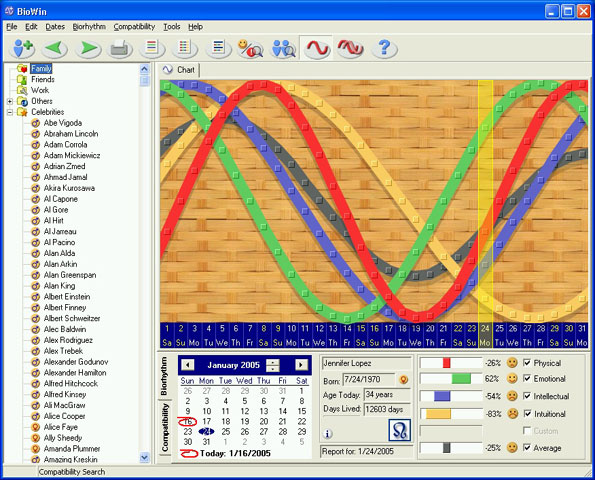
Task: Open the bar-style report icon
Action: coord(218,49)
